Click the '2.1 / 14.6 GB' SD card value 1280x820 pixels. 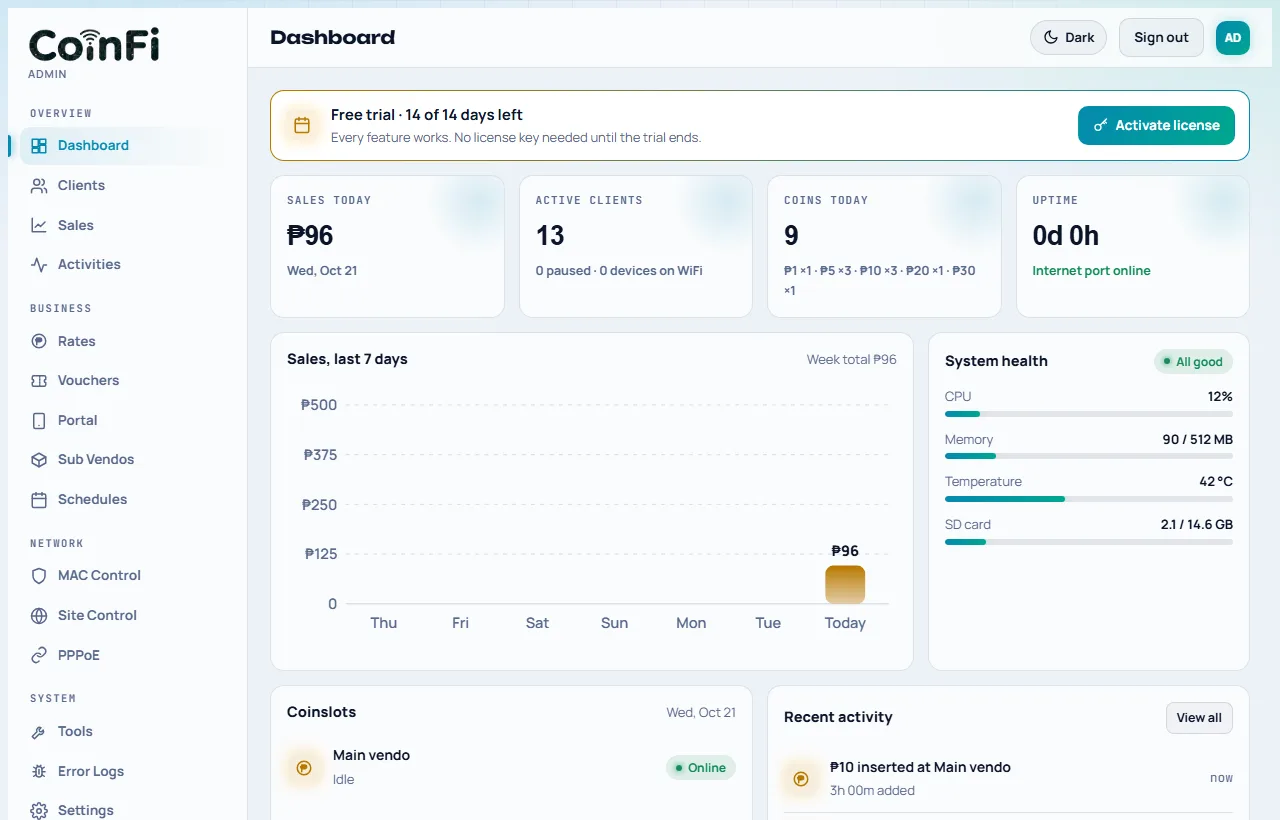click(1197, 525)
